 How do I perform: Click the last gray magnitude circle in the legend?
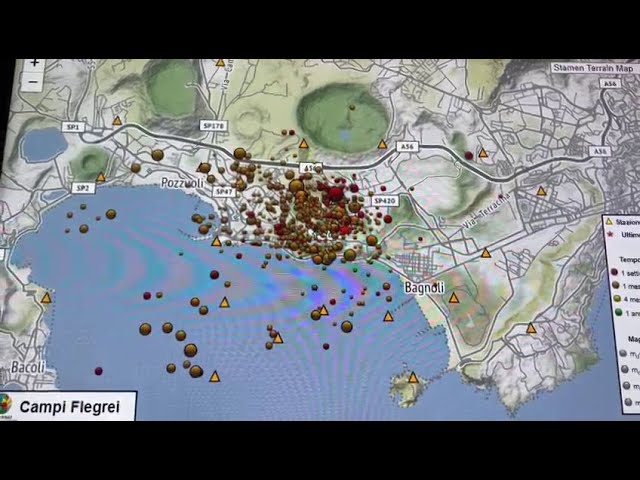tap(628, 402)
